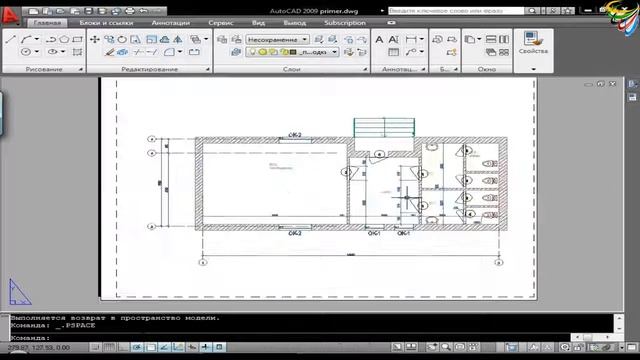
Task: Select the Rotate tool
Action: click(122, 40)
